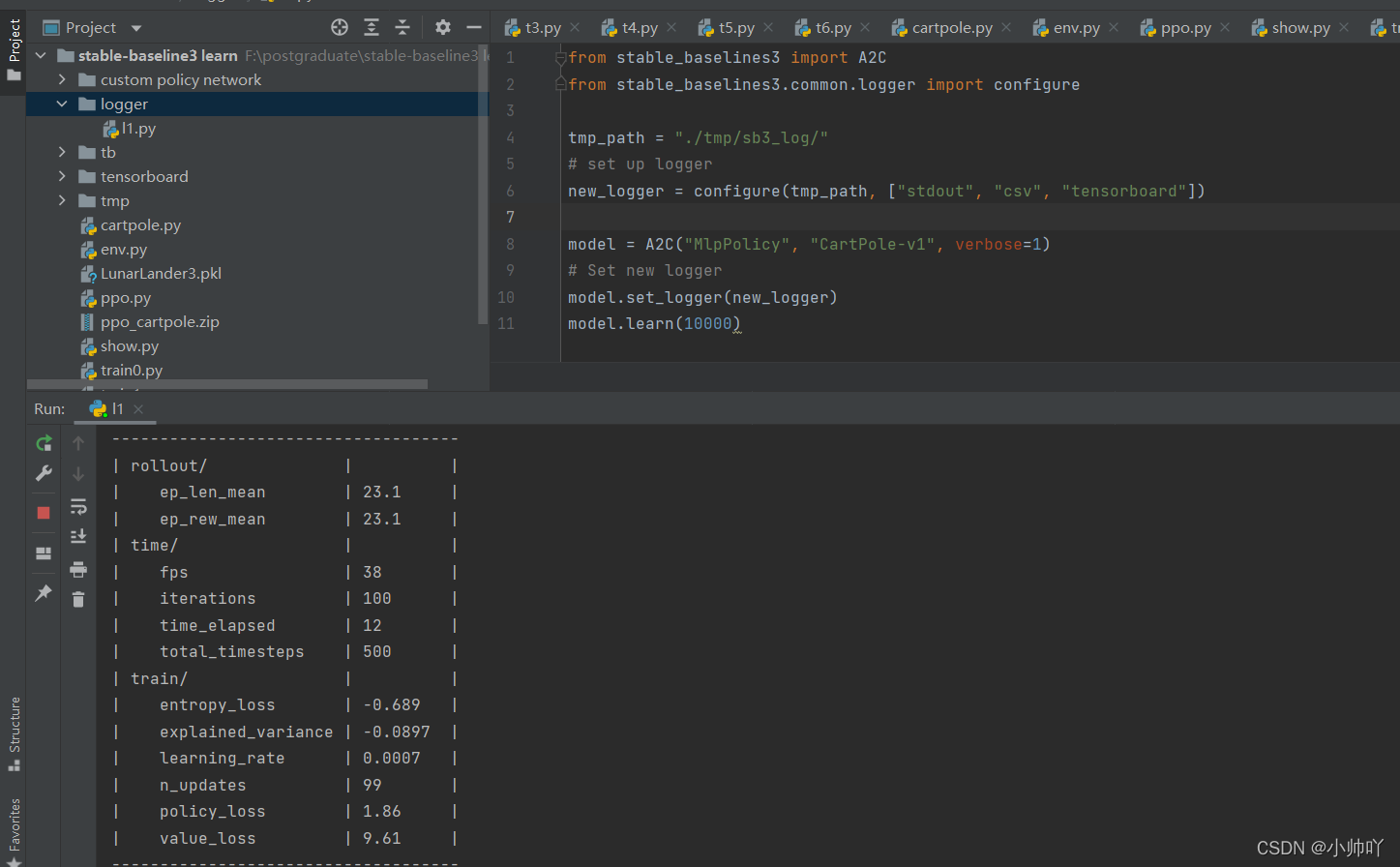Toggle Soft-Wrap in the Run console

click(78, 506)
